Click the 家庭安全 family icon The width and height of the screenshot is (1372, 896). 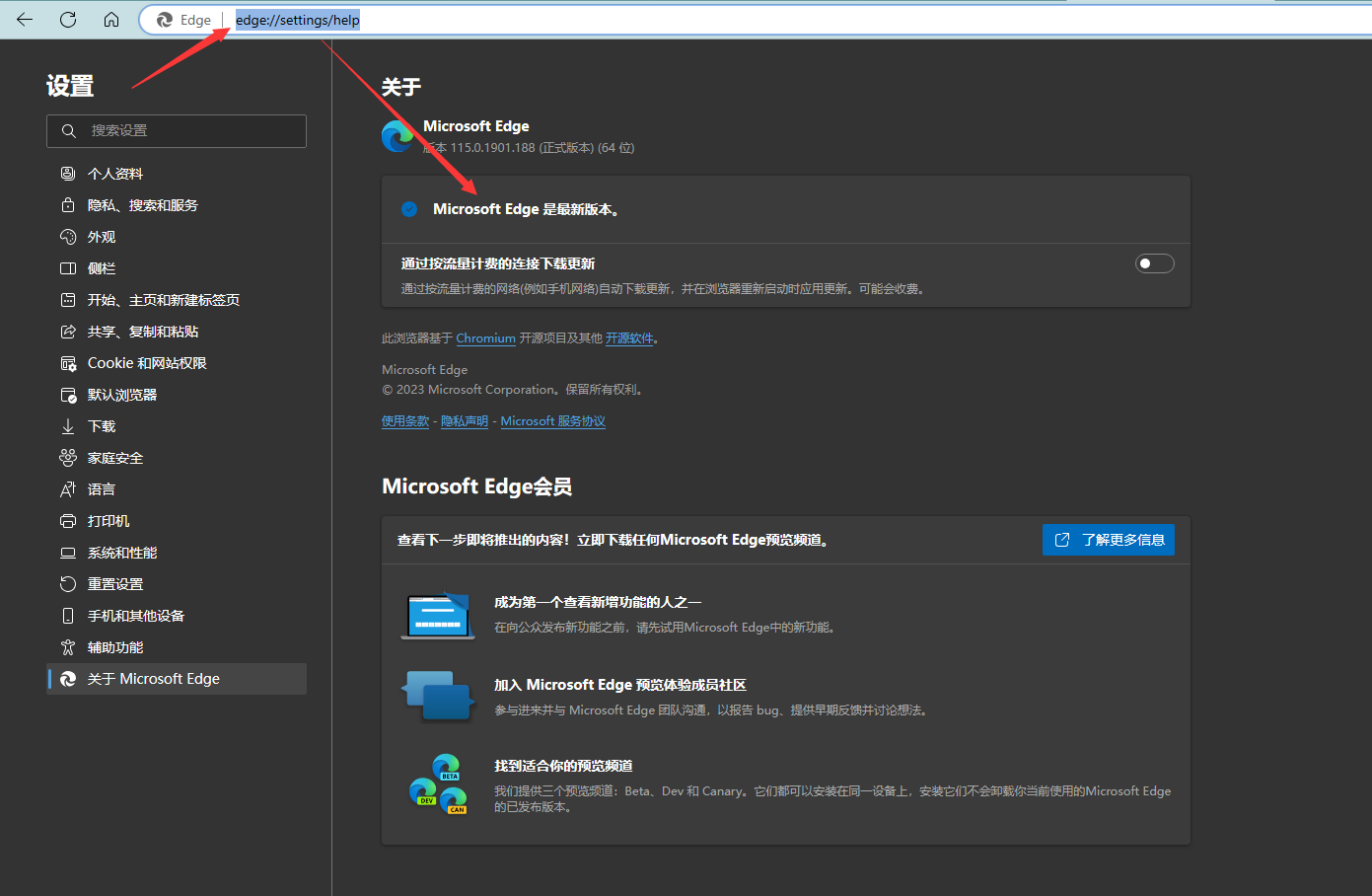(68, 458)
